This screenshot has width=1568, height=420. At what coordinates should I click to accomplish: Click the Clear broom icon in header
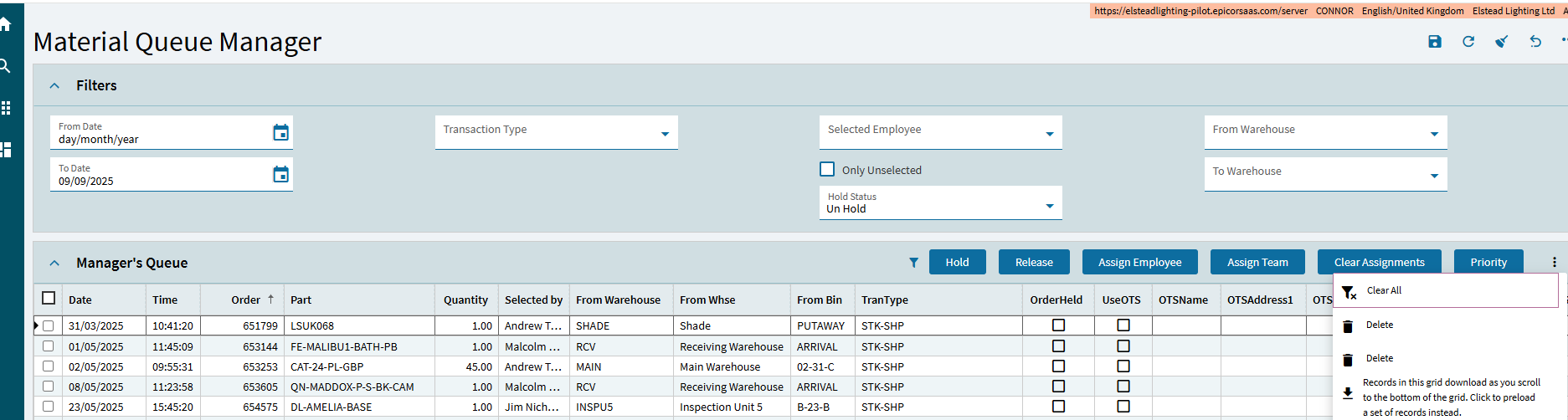(1501, 42)
